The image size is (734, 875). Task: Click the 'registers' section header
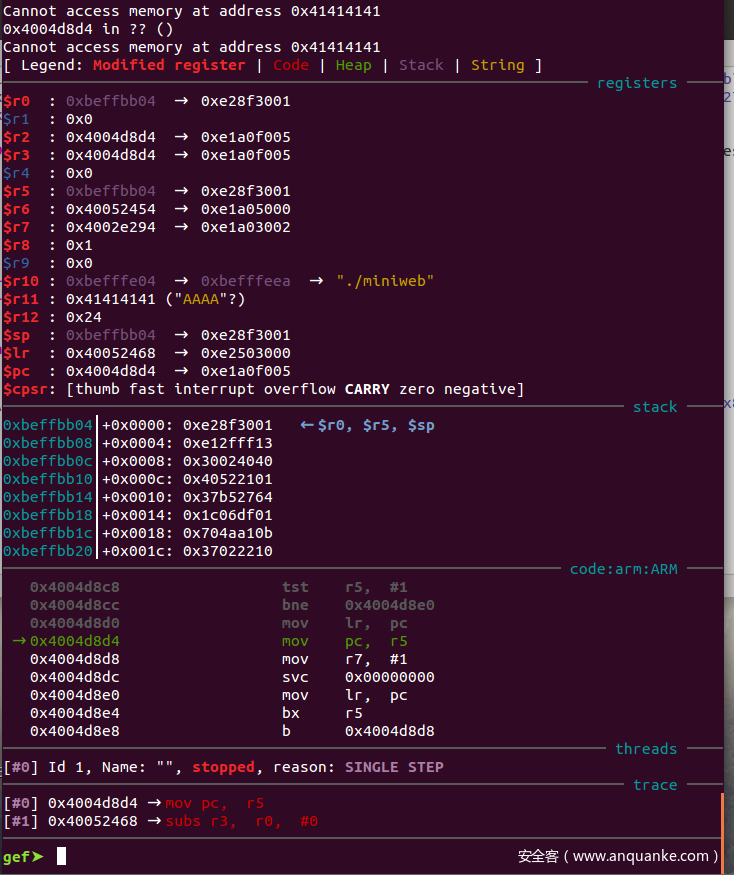tap(637, 83)
